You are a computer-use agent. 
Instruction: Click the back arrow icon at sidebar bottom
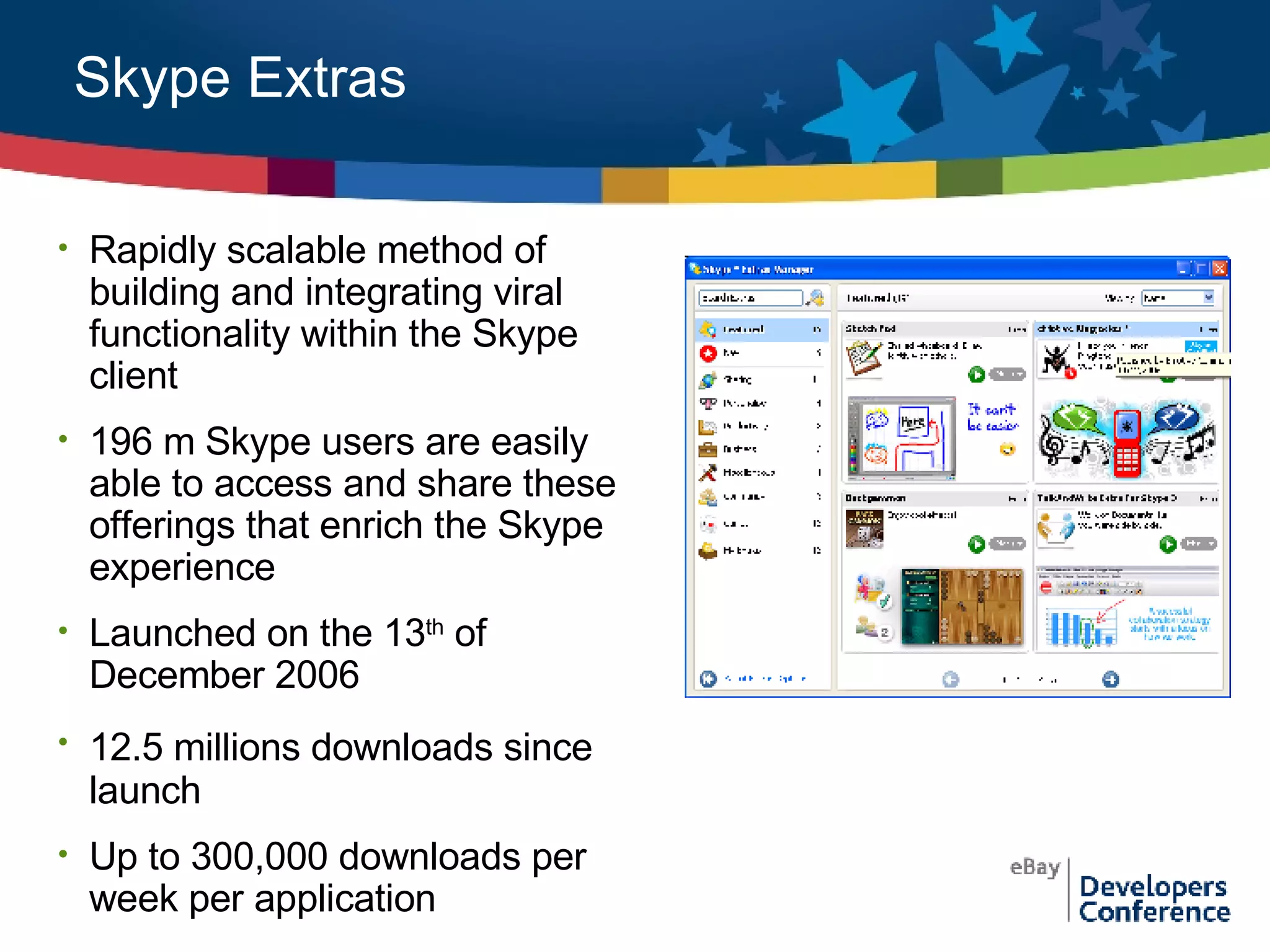coord(708,679)
